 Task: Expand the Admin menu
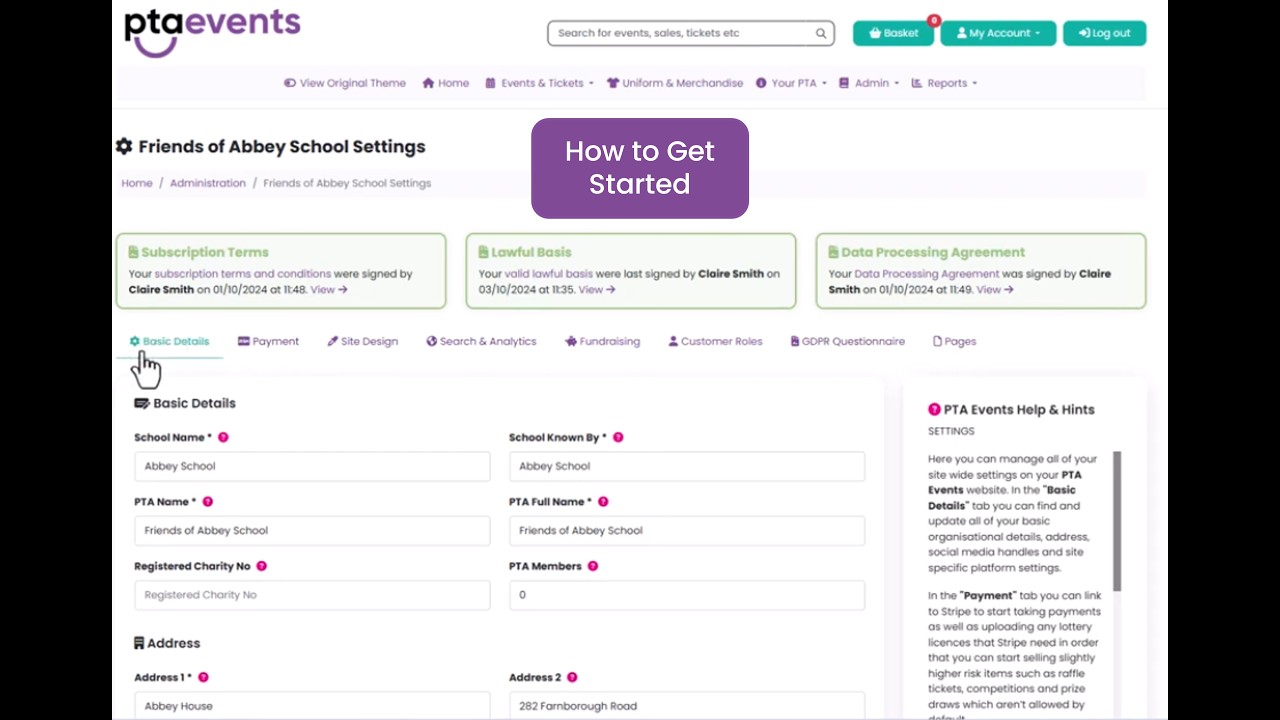[868, 83]
